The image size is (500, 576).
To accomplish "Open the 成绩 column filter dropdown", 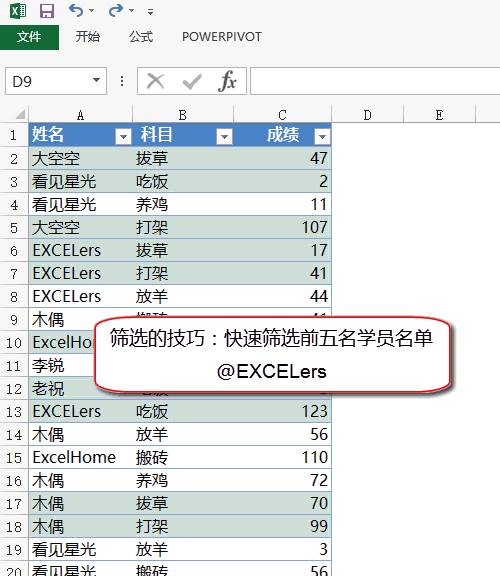I will point(322,137).
